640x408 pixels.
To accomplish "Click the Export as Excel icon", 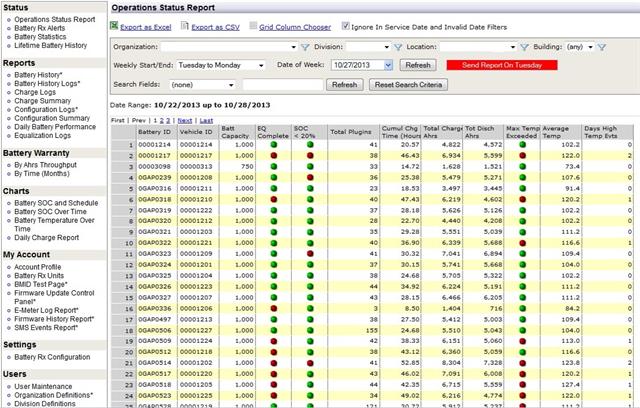I will pyautogui.click(x=115, y=27).
